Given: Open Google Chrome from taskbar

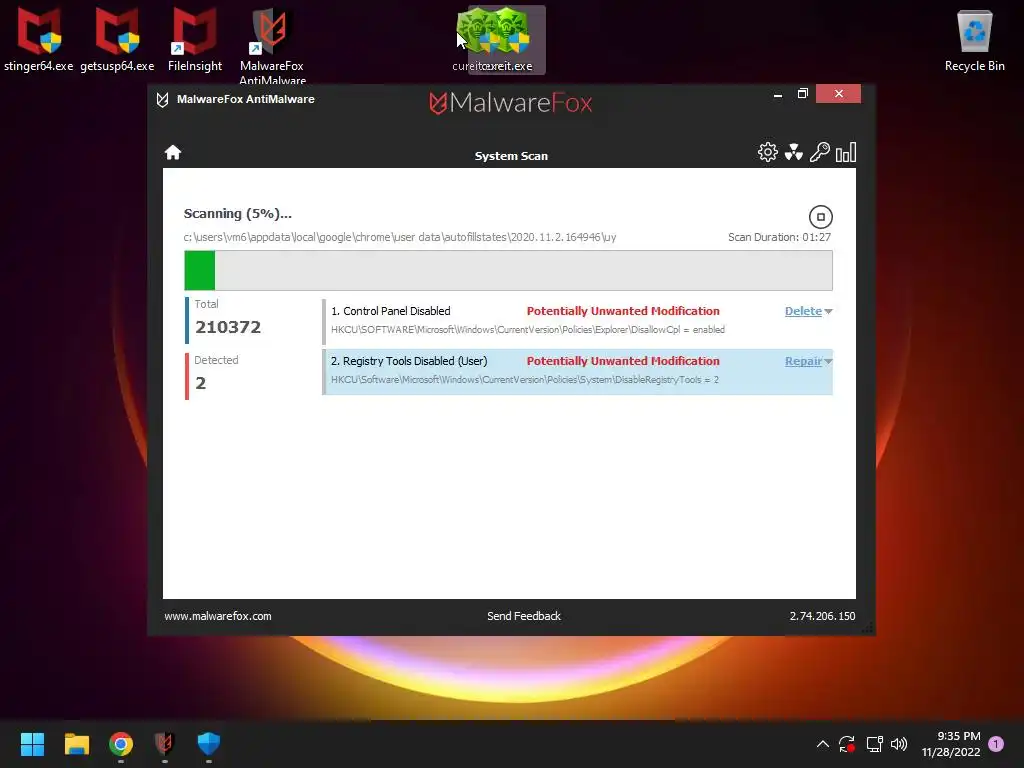Looking at the screenshot, I should point(121,744).
